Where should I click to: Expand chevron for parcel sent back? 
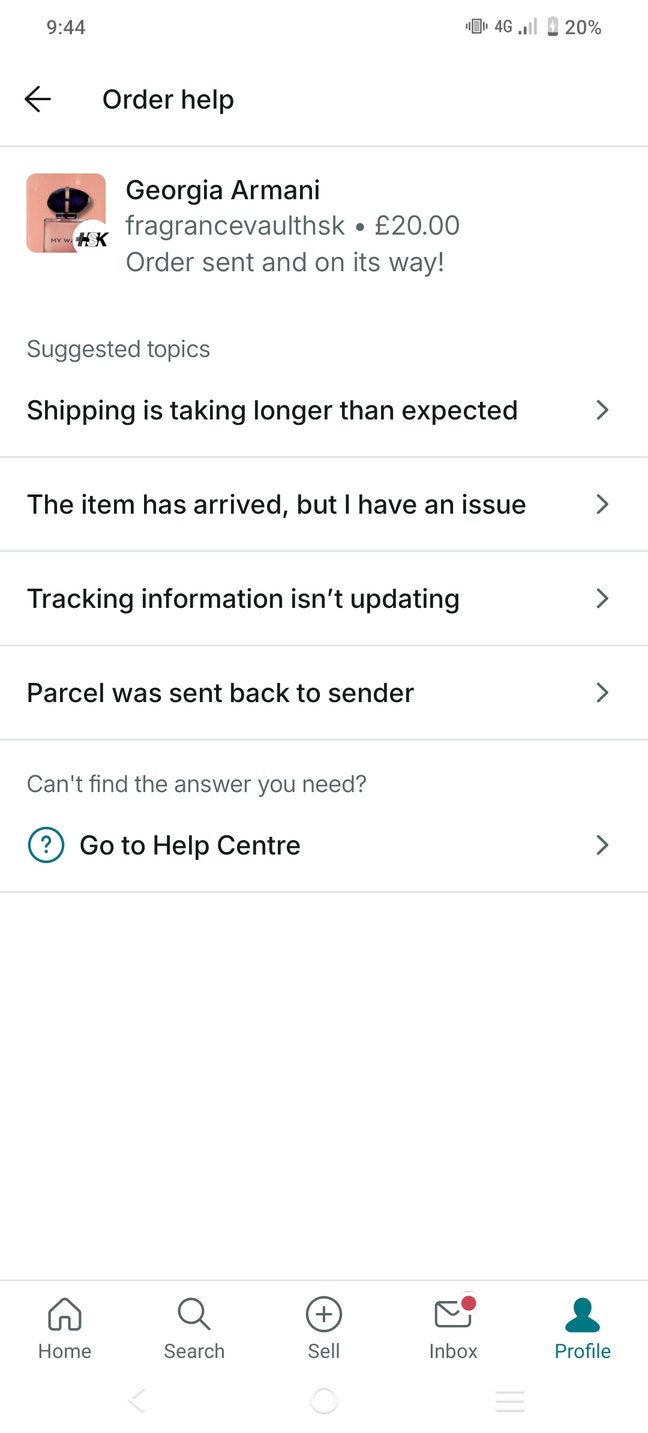pyautogui.click(x=602, y=692)
